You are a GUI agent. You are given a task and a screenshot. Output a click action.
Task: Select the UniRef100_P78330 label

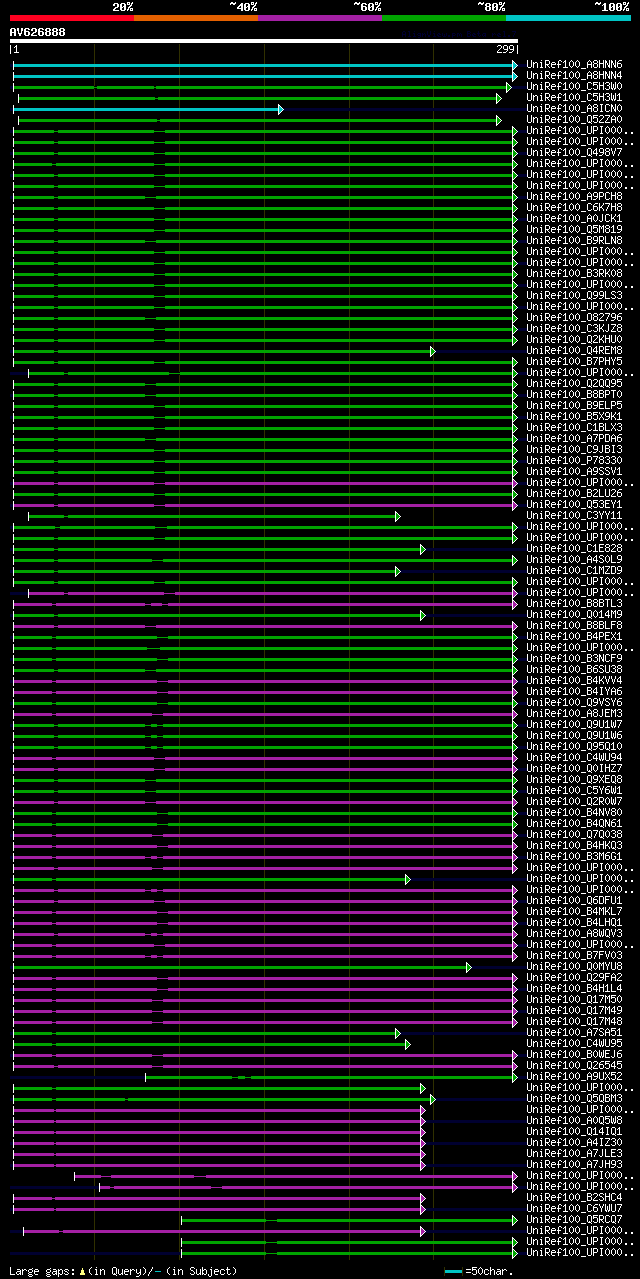(x=574, y=461)
